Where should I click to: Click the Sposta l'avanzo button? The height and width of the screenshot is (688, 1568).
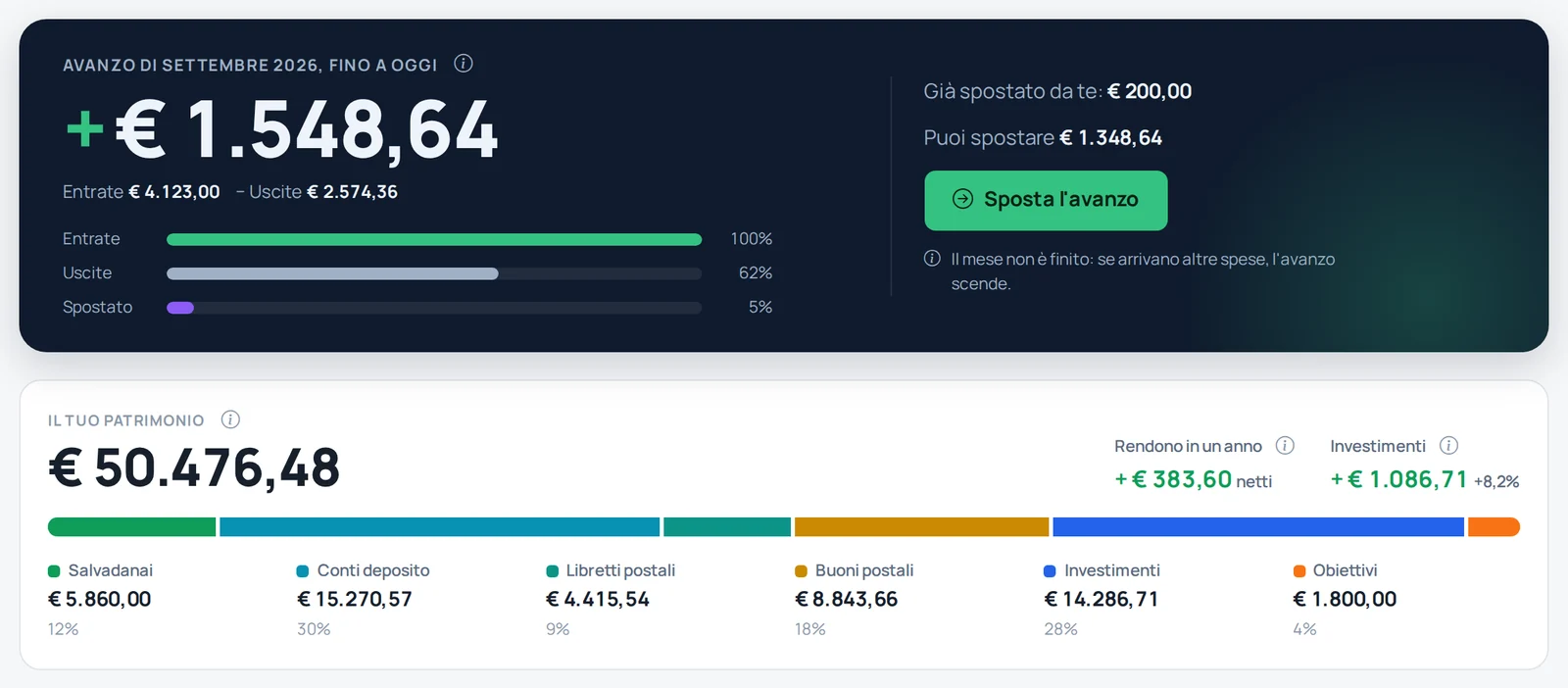tap(1046, 200)
